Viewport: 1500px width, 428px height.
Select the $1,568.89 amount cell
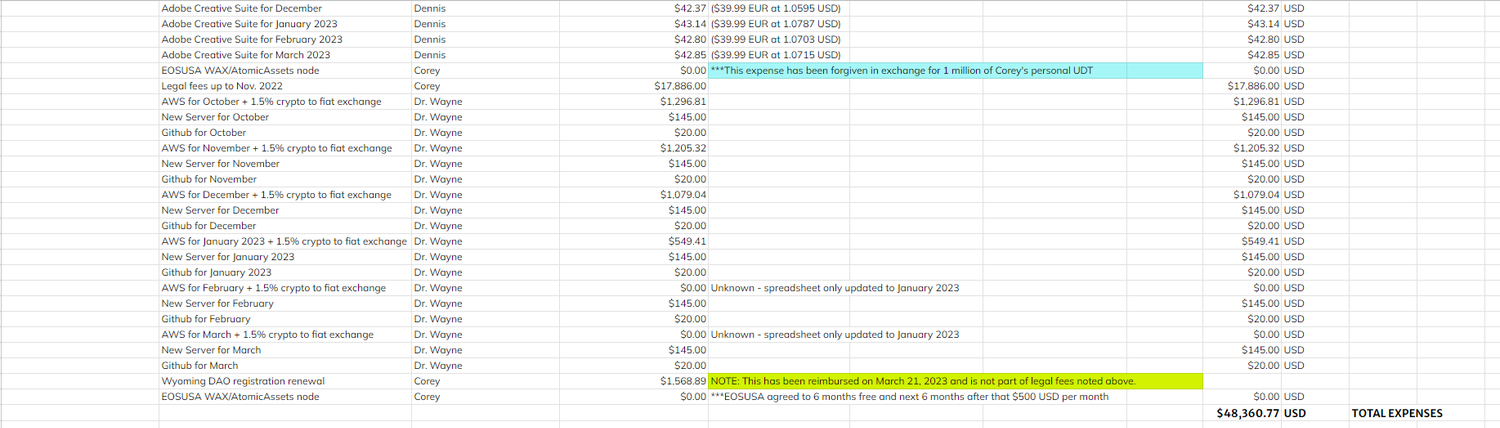pyautogui.click(x=679, y=381)
